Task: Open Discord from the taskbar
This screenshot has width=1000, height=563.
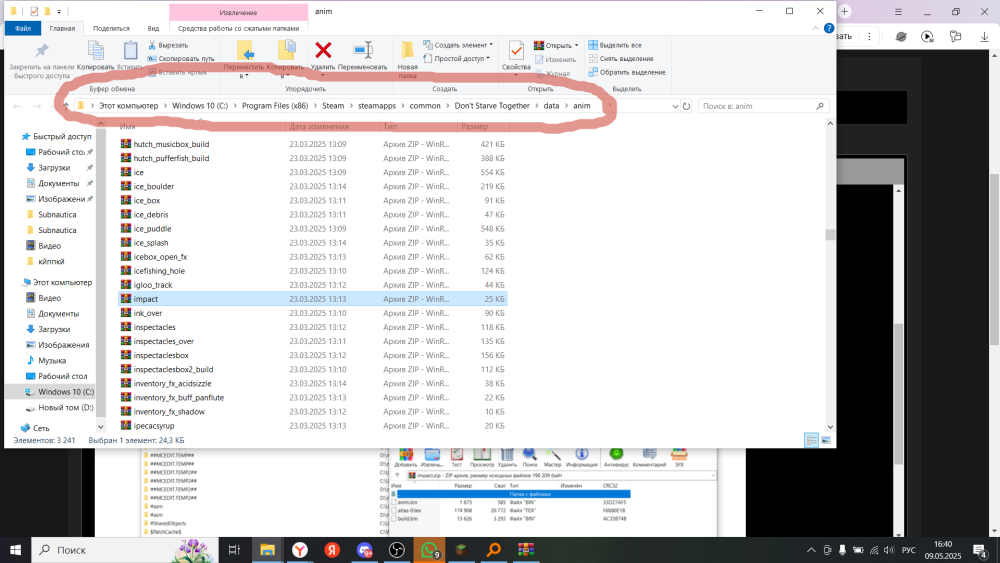Action: pyautogui.click(x=364, y=550)
